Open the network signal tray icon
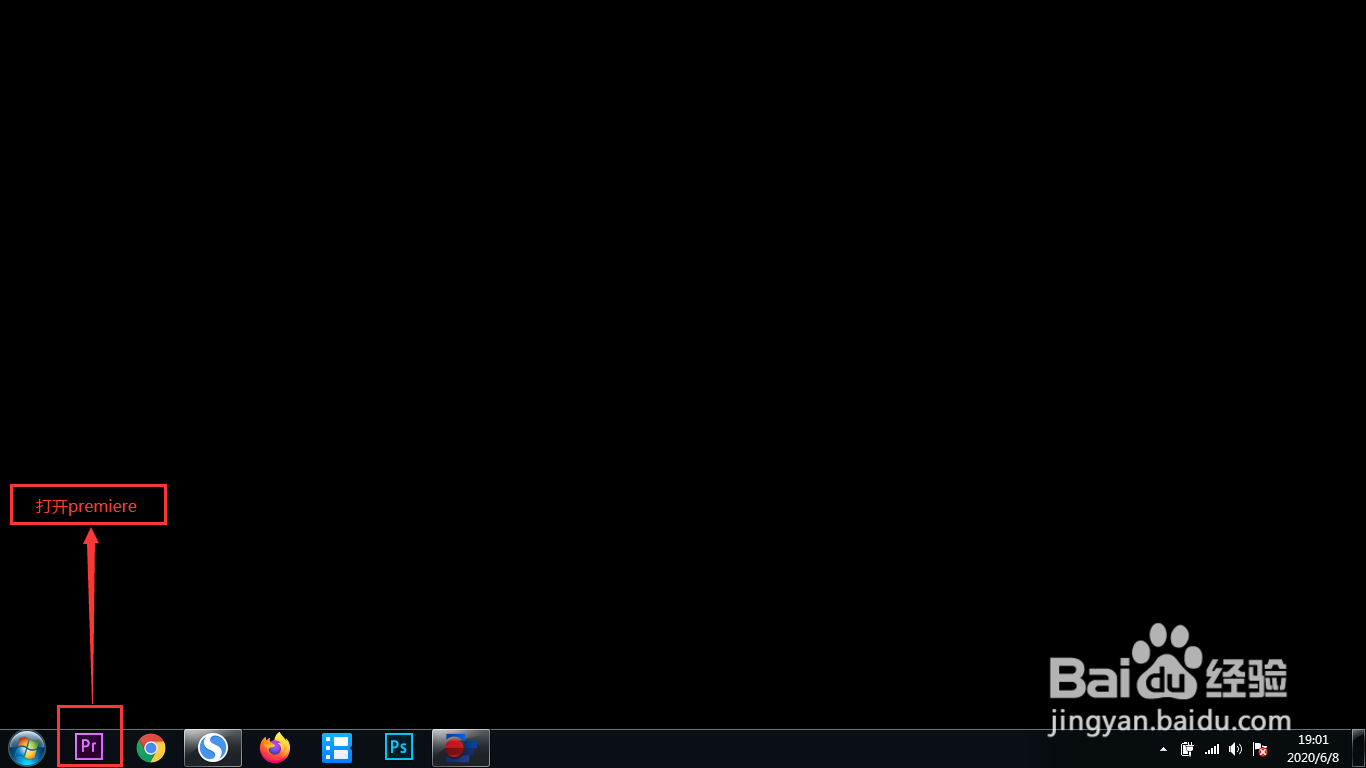The image size is (1366, 768). coord(1212,749)
